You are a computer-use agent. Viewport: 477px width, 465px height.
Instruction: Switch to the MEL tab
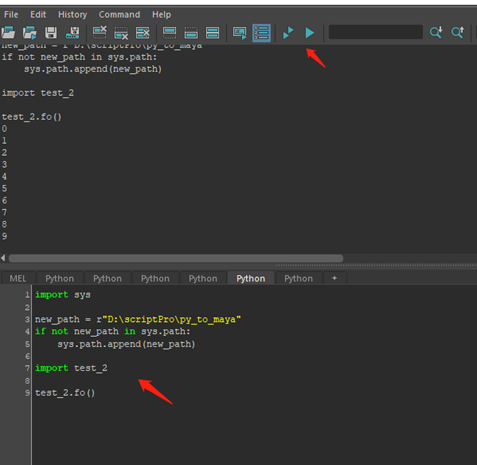click(x=18, y=278)
